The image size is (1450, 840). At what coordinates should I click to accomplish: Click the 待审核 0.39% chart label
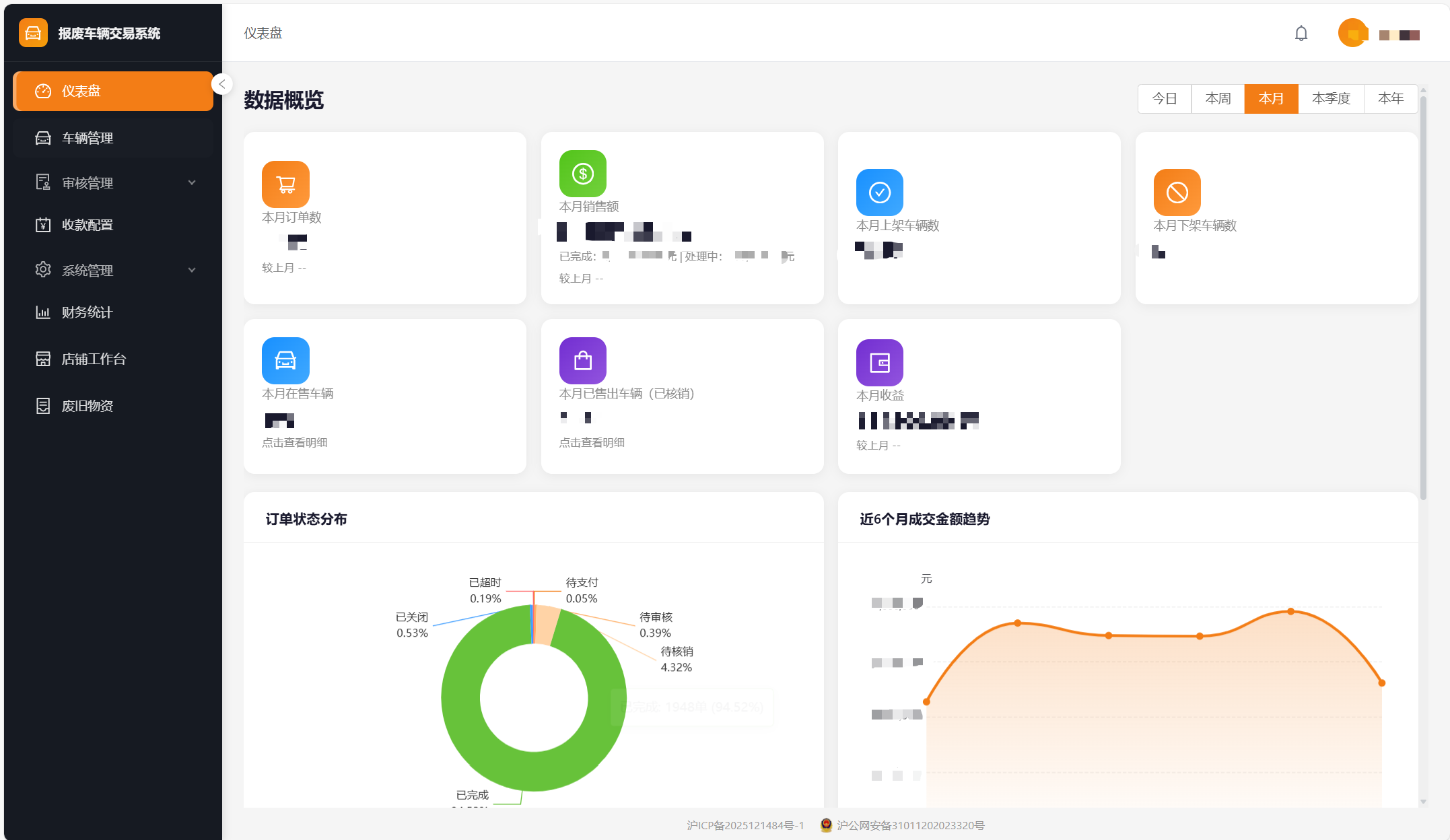656,625
